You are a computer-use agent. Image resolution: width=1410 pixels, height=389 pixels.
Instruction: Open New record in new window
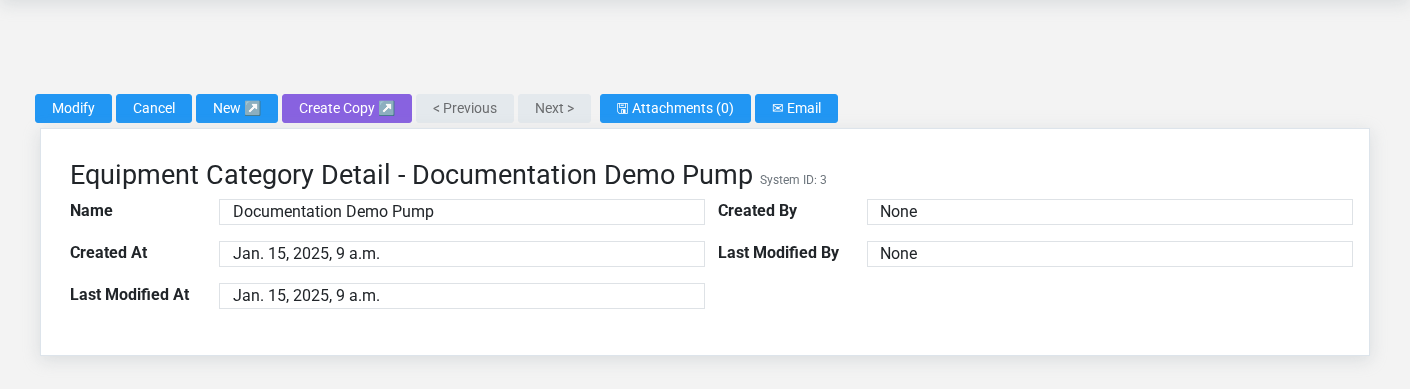click(x=237, y=108)
